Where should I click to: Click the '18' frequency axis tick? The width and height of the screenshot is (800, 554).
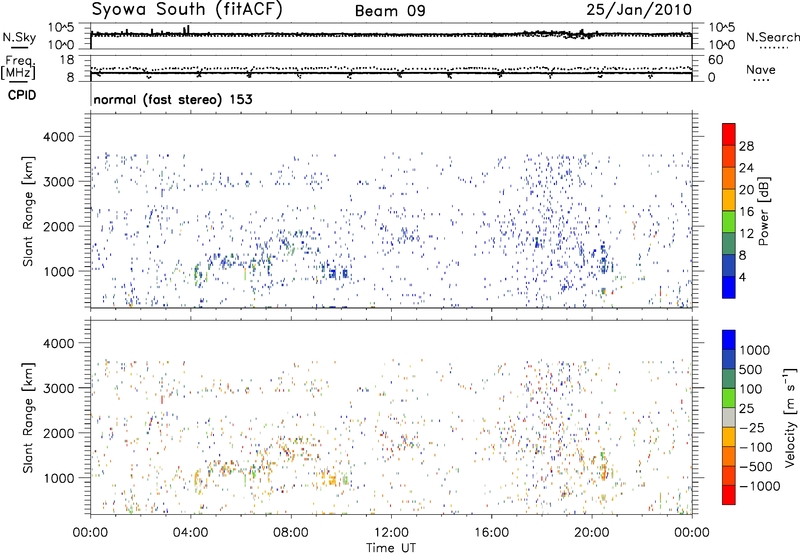67,60
